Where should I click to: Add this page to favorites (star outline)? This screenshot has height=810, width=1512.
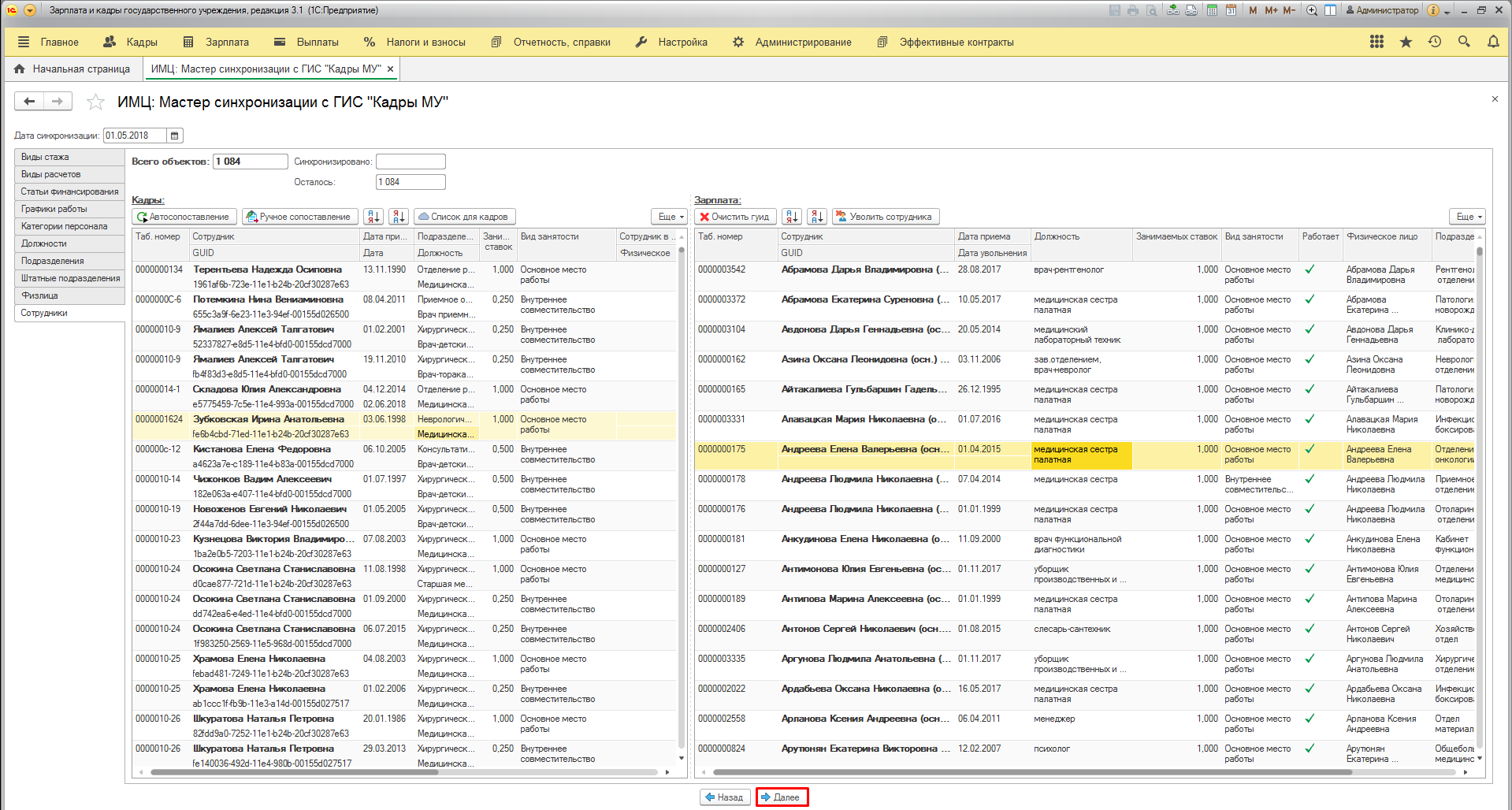[x=95, y=102]
